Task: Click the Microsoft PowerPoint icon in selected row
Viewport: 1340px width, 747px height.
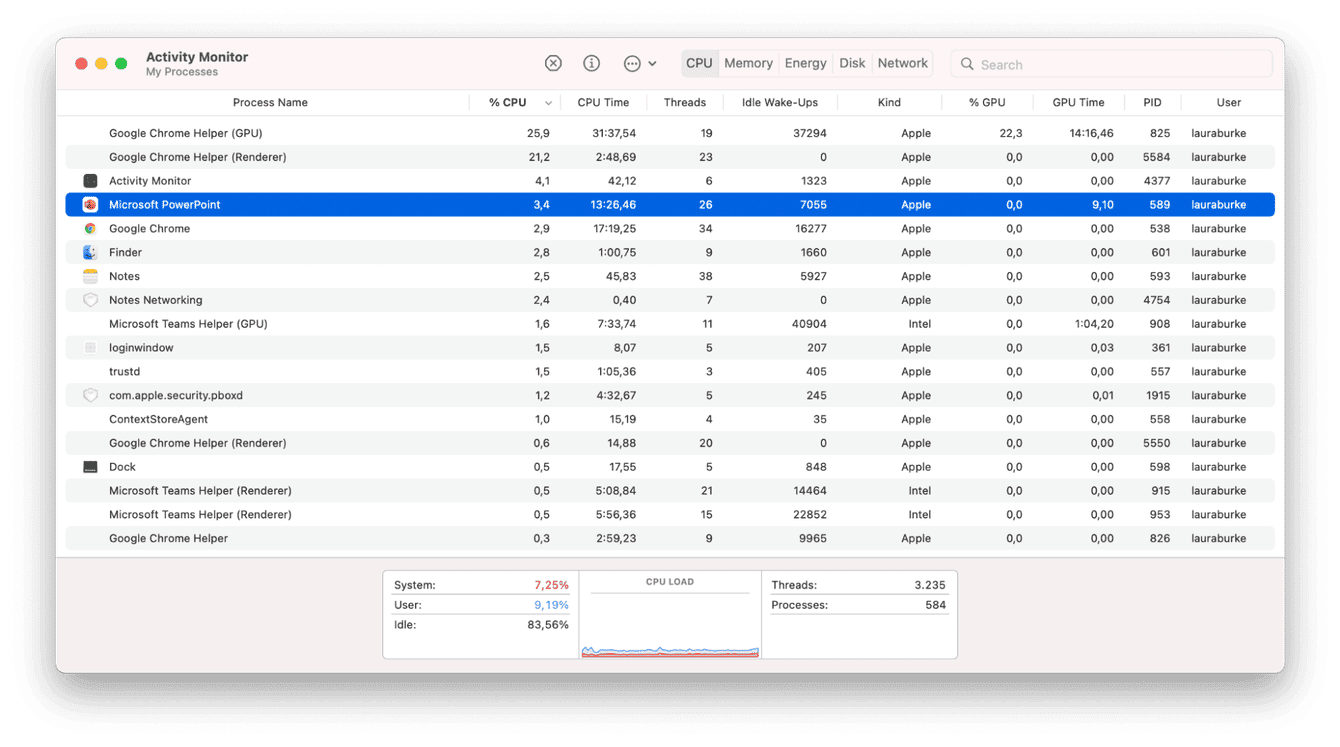Action: (x=90, y=205)
